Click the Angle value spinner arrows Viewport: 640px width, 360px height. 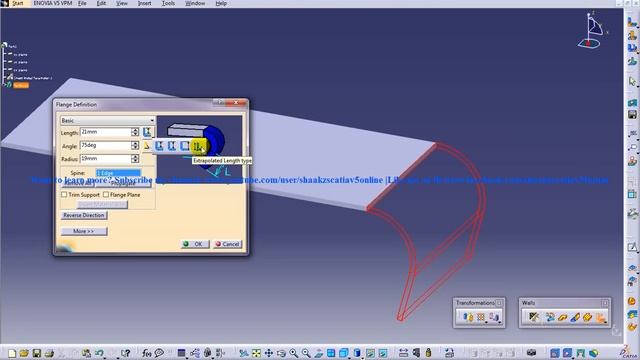pos(135,145)
